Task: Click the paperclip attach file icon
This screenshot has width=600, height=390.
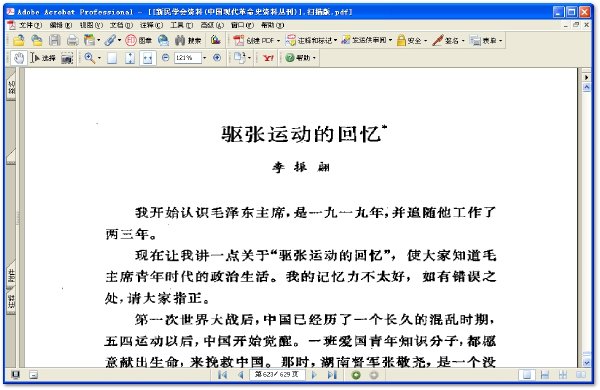Action: click(110, 40)
